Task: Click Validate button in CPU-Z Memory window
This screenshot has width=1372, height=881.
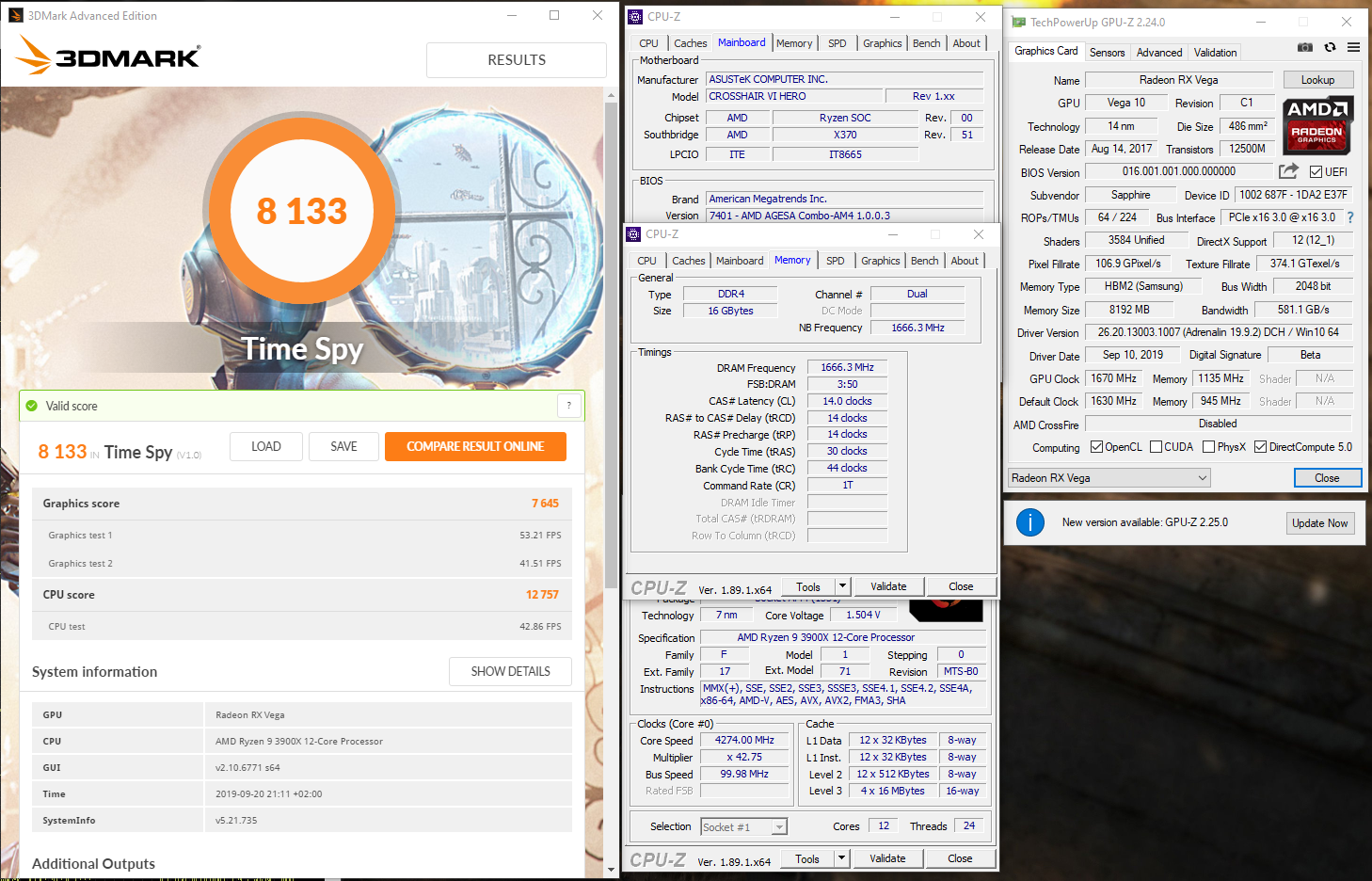Action: pos(888,586)
